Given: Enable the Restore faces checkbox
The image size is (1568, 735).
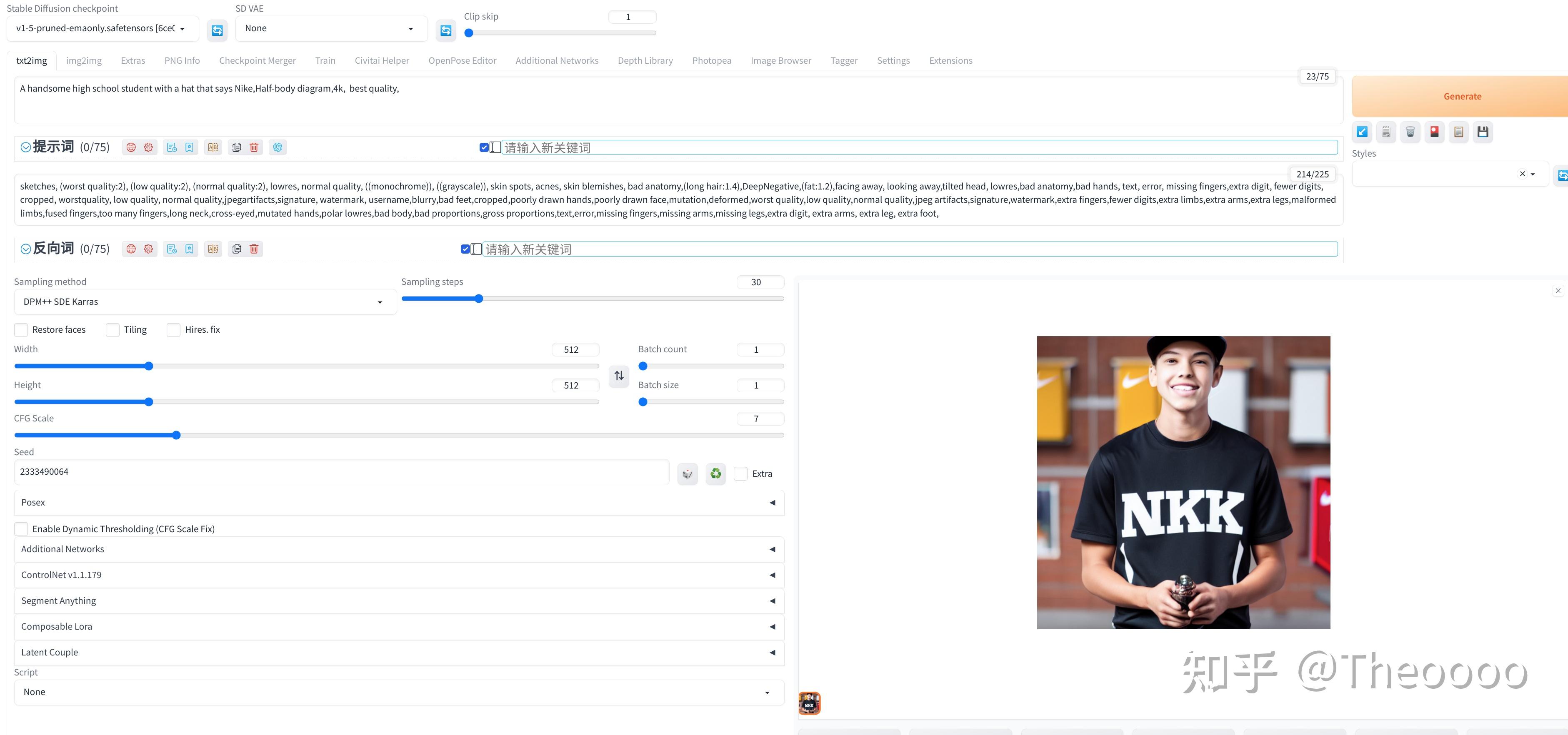Looking at the screenshot, I should point(21,330).
